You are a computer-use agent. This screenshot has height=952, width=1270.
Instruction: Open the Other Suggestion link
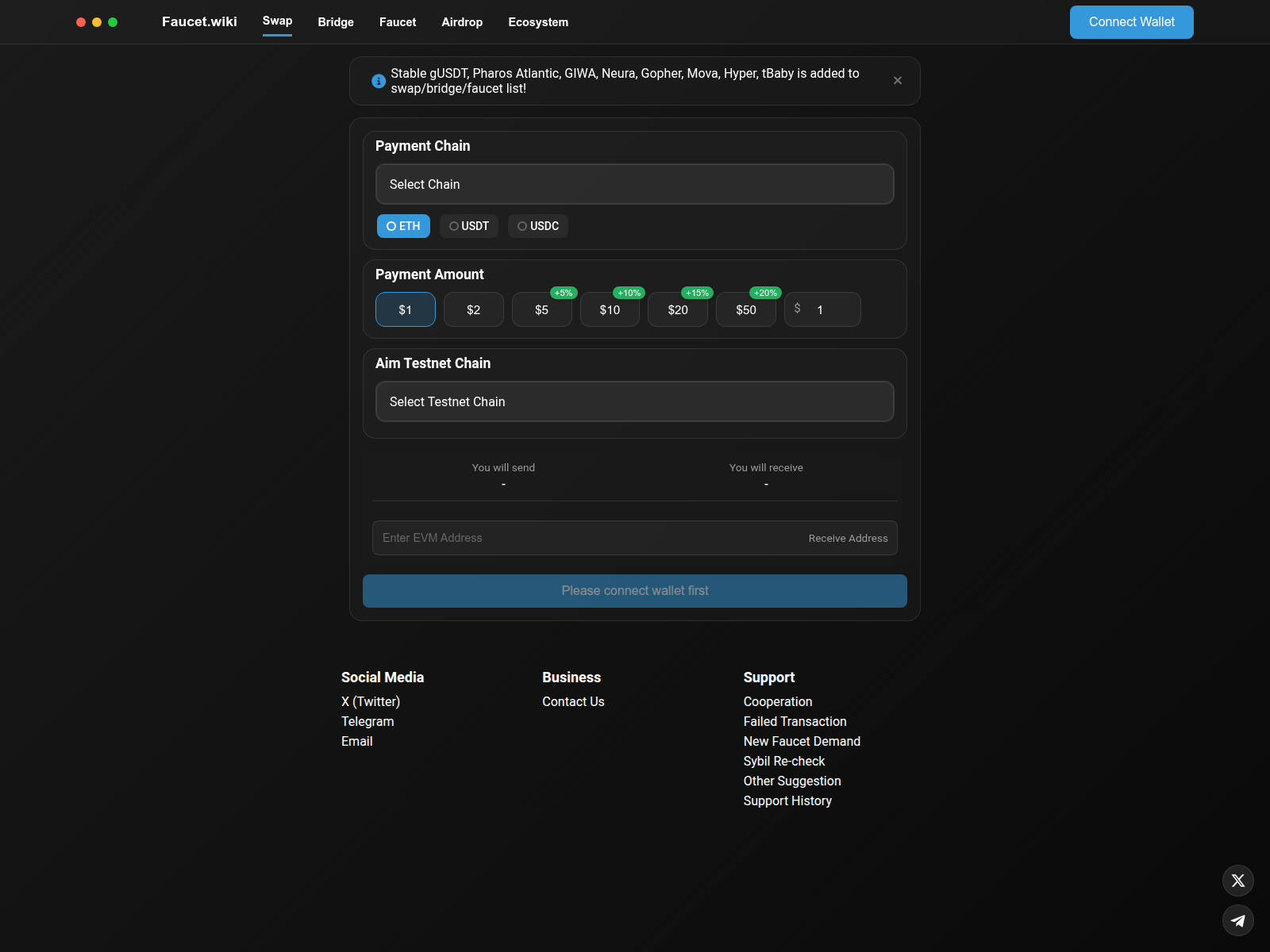pos(792,781)
